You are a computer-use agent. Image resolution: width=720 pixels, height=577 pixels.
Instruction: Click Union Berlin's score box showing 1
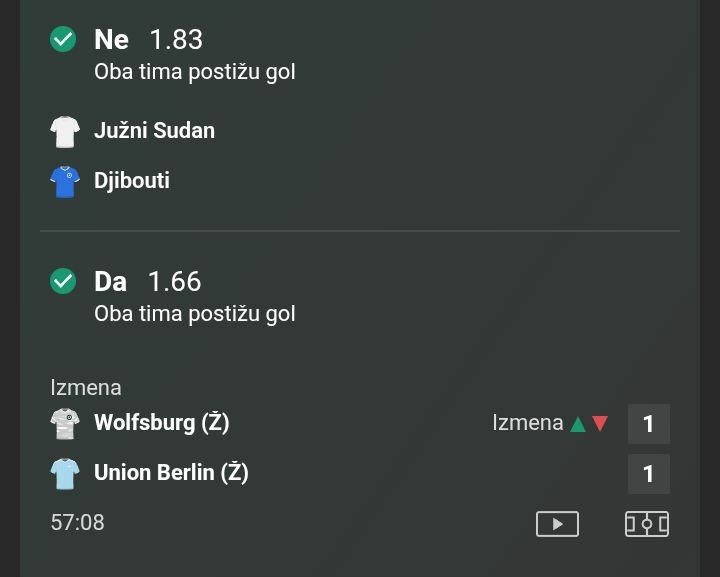[x=648, y=474]
